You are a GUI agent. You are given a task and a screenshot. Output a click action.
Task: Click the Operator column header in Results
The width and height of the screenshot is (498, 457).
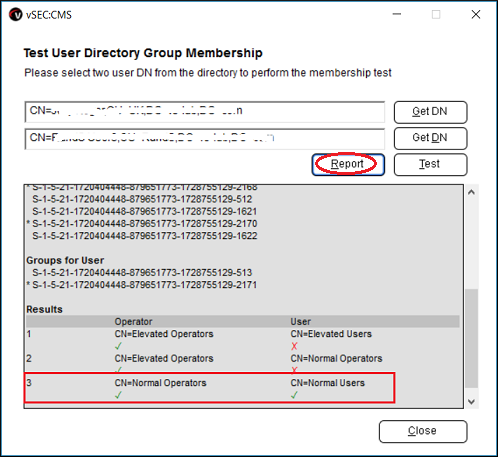tap(133, 321)
